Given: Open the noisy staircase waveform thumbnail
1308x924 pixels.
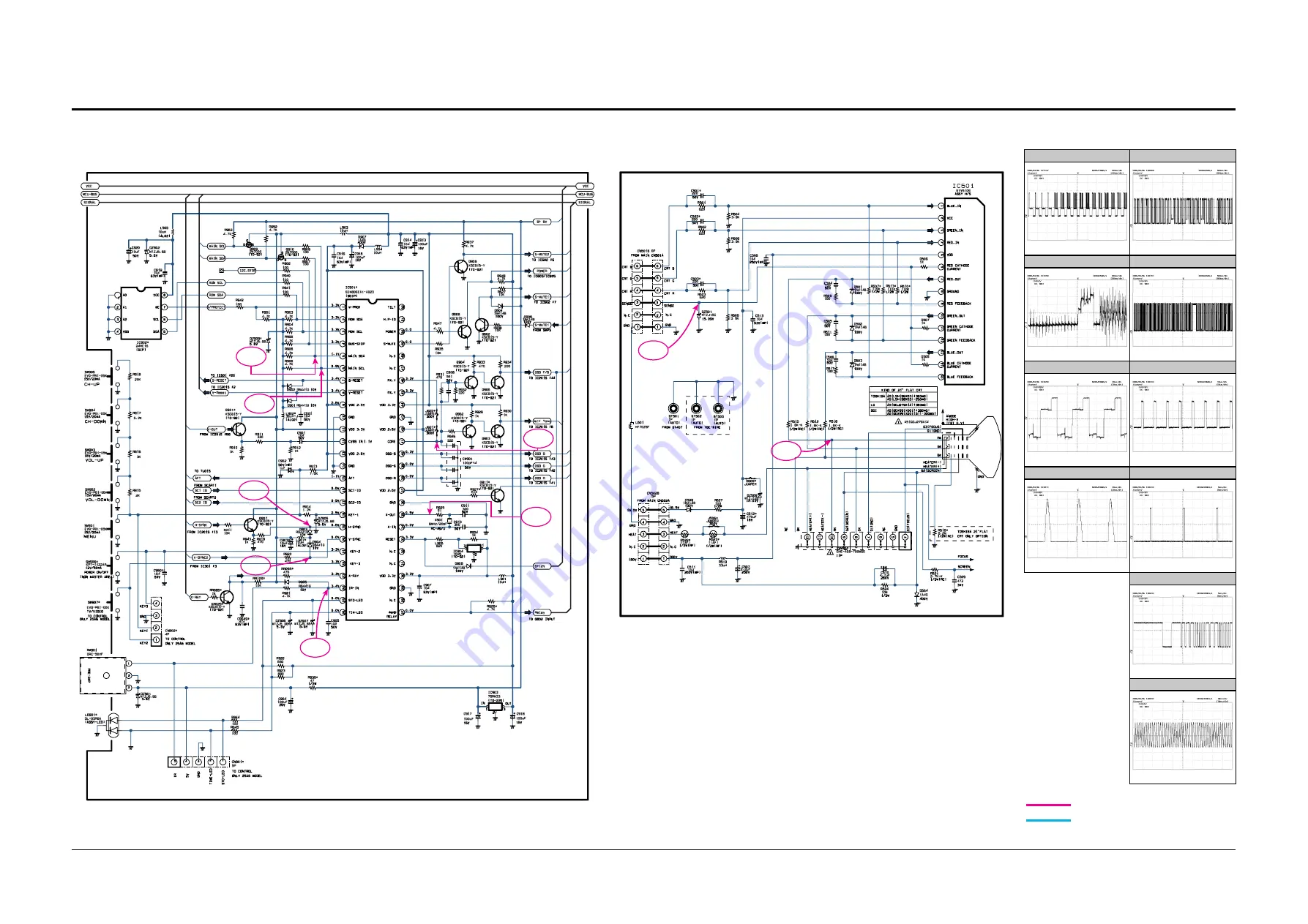Looking at the screenshot, I should coord(1077,315).
